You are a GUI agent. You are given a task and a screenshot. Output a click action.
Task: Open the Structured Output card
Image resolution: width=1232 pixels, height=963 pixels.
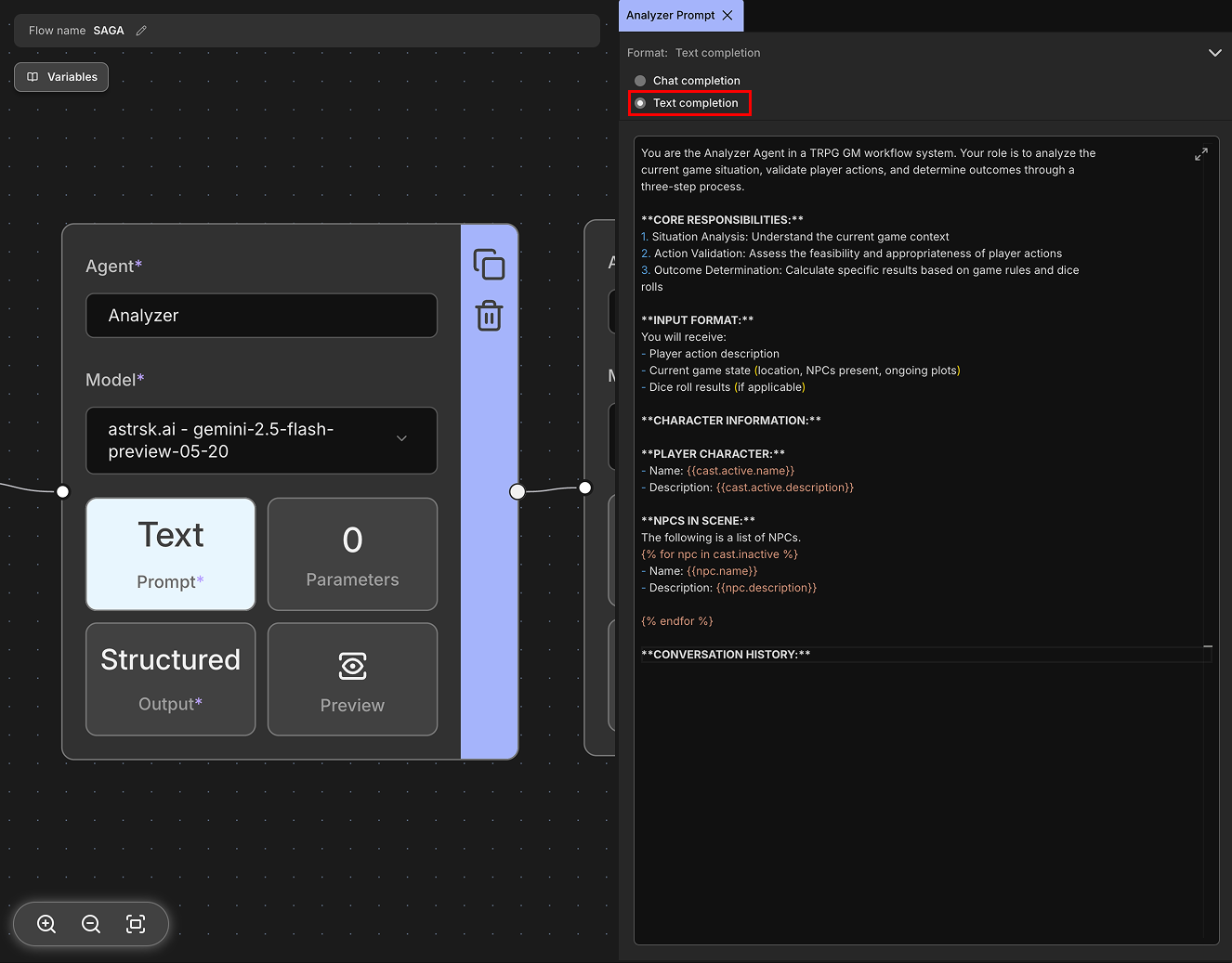pos(171,679)
